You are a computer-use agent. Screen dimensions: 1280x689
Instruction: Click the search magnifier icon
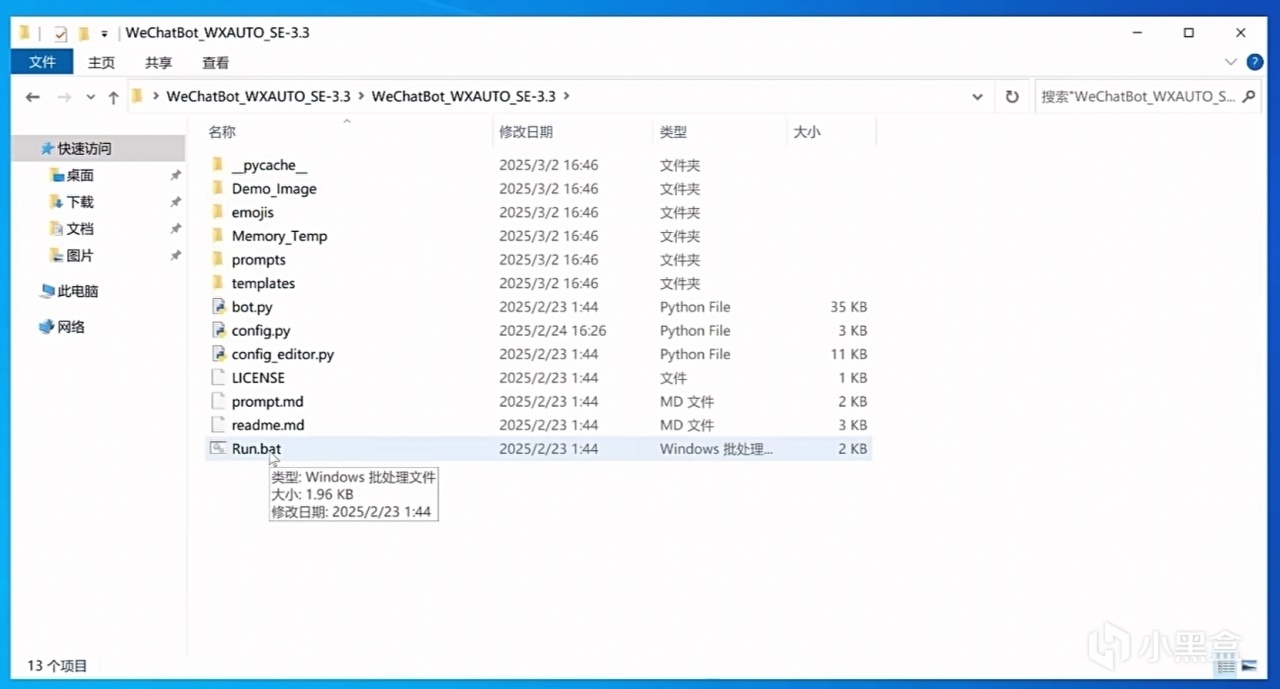click(1249, 97)
